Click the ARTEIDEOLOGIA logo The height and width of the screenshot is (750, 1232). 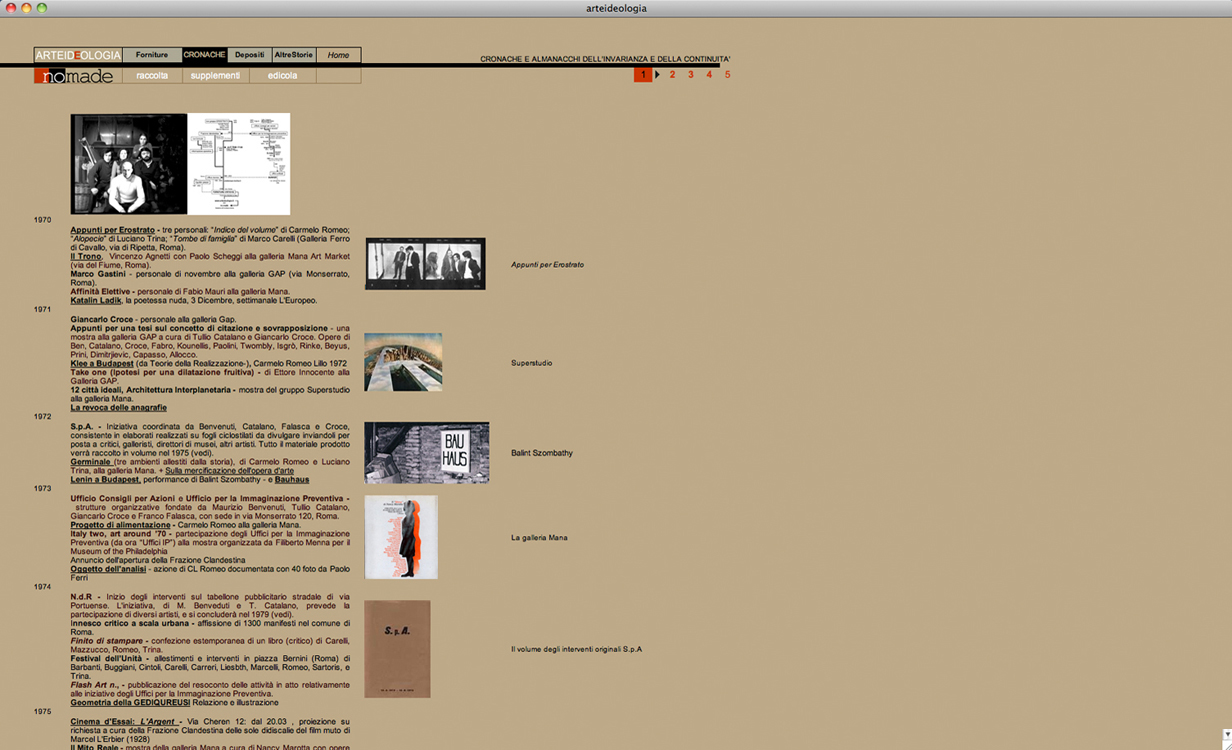click(78, 55)
